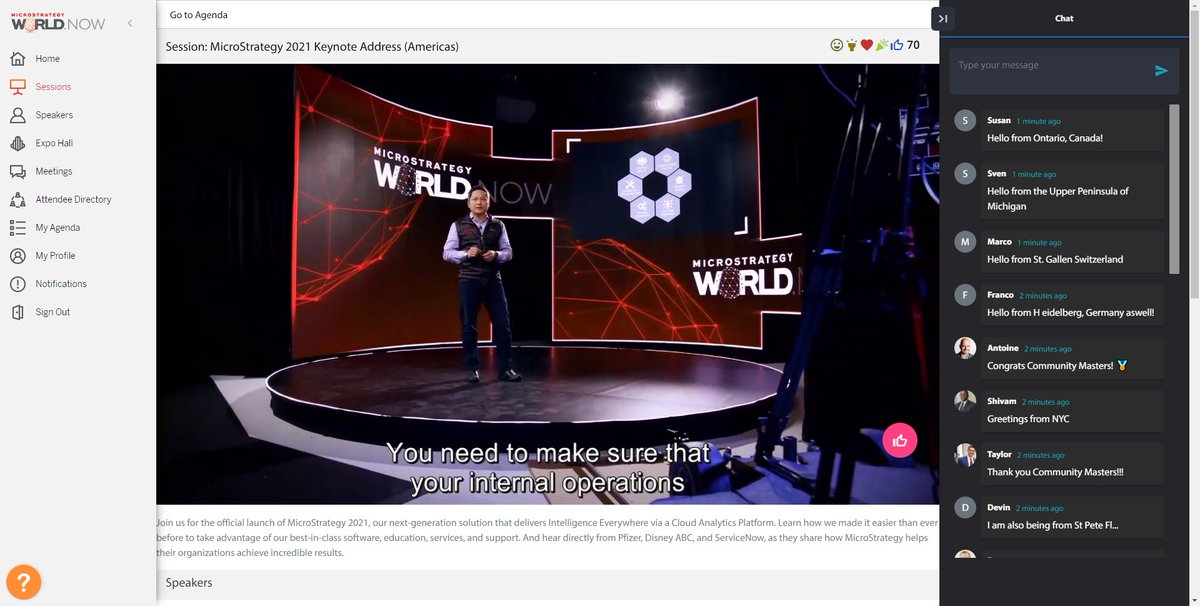
Task: Click Susan's chat avatar
Action: tap(965, 121)
